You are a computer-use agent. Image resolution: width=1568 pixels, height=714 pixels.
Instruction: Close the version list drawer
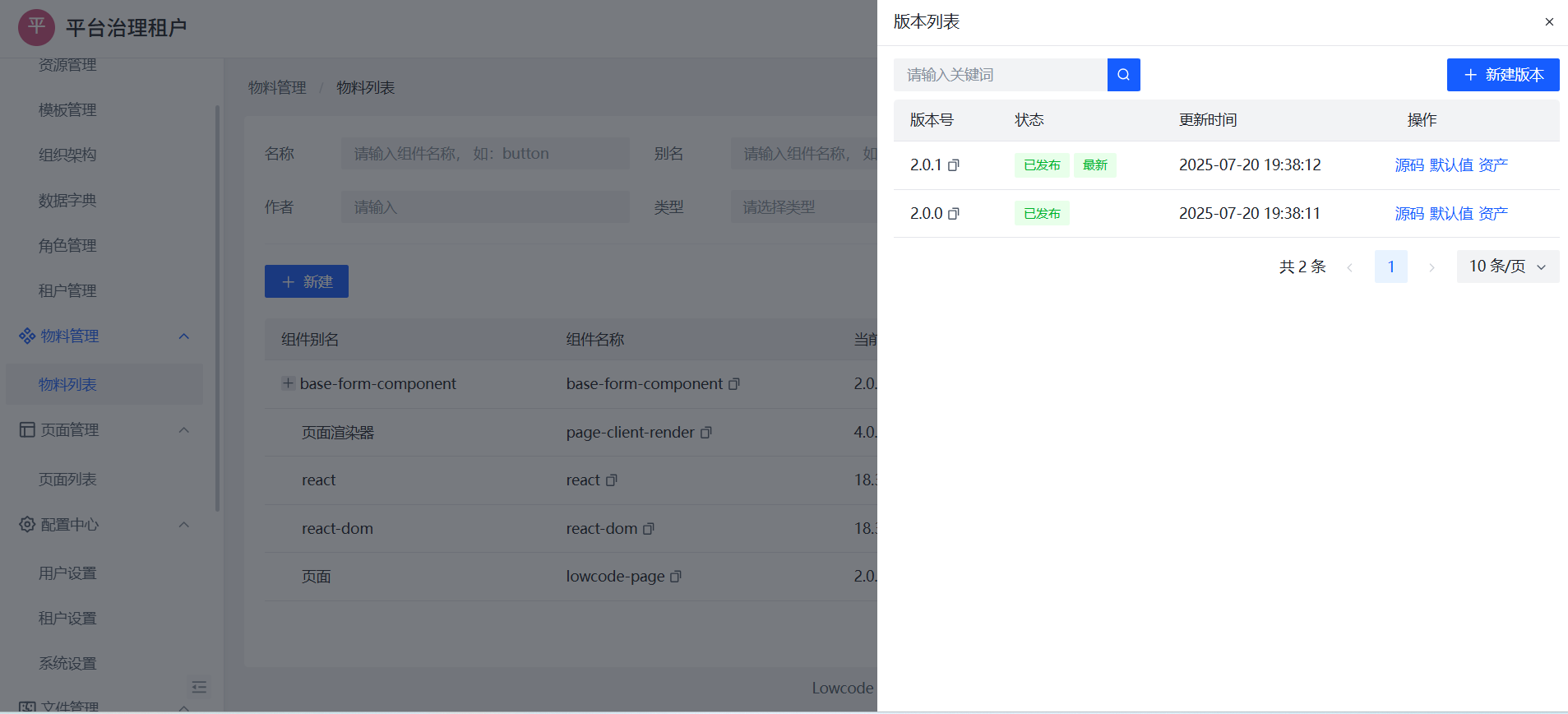[x=1549, y=22]
